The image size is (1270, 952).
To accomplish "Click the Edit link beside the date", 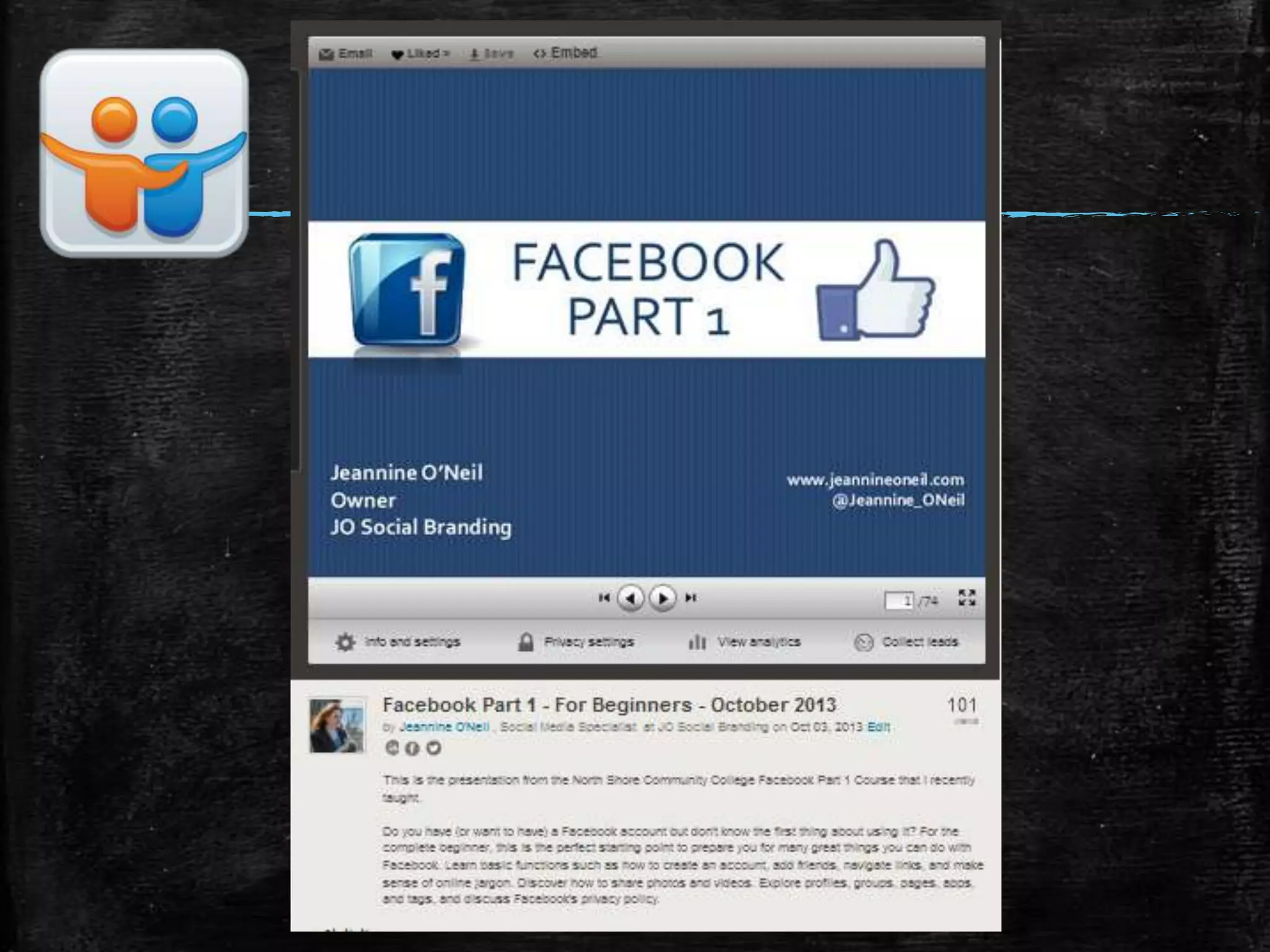I will (x=878, y=727).
